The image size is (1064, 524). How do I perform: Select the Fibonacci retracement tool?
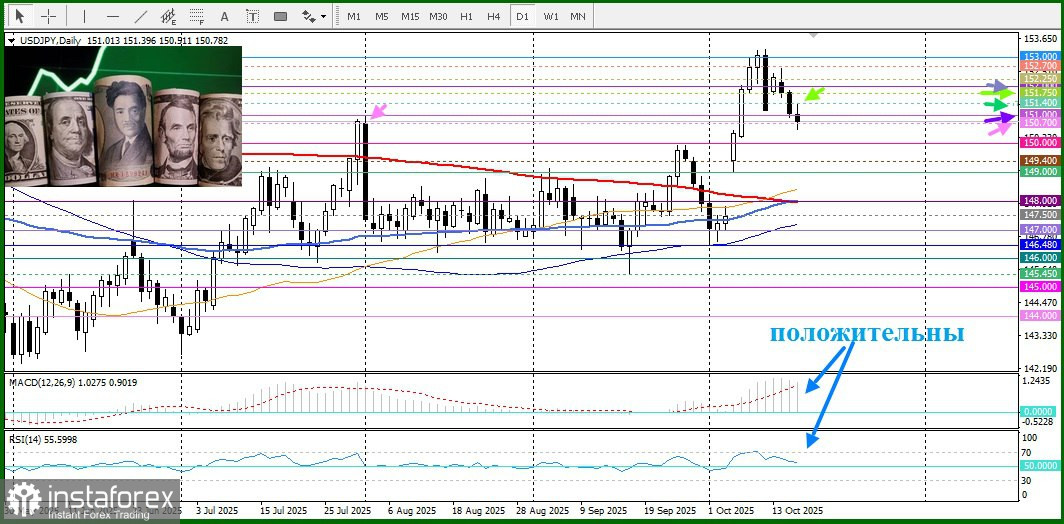197,16
